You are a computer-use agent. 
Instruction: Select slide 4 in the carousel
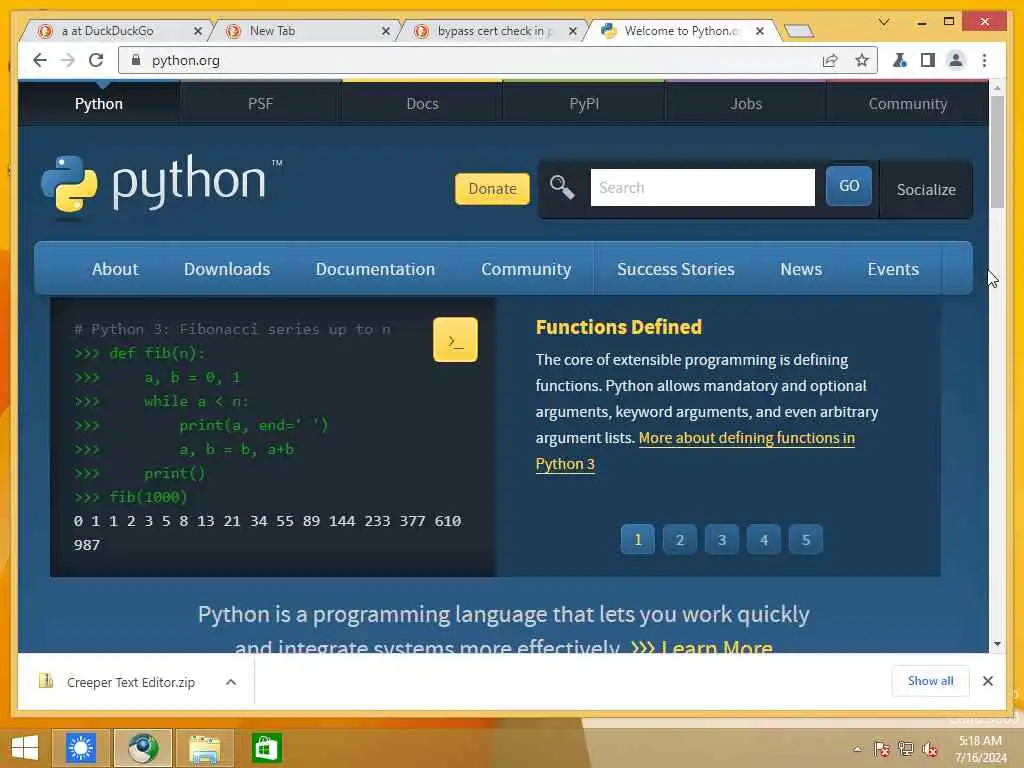pyautogui.click(x=764, y=540)
